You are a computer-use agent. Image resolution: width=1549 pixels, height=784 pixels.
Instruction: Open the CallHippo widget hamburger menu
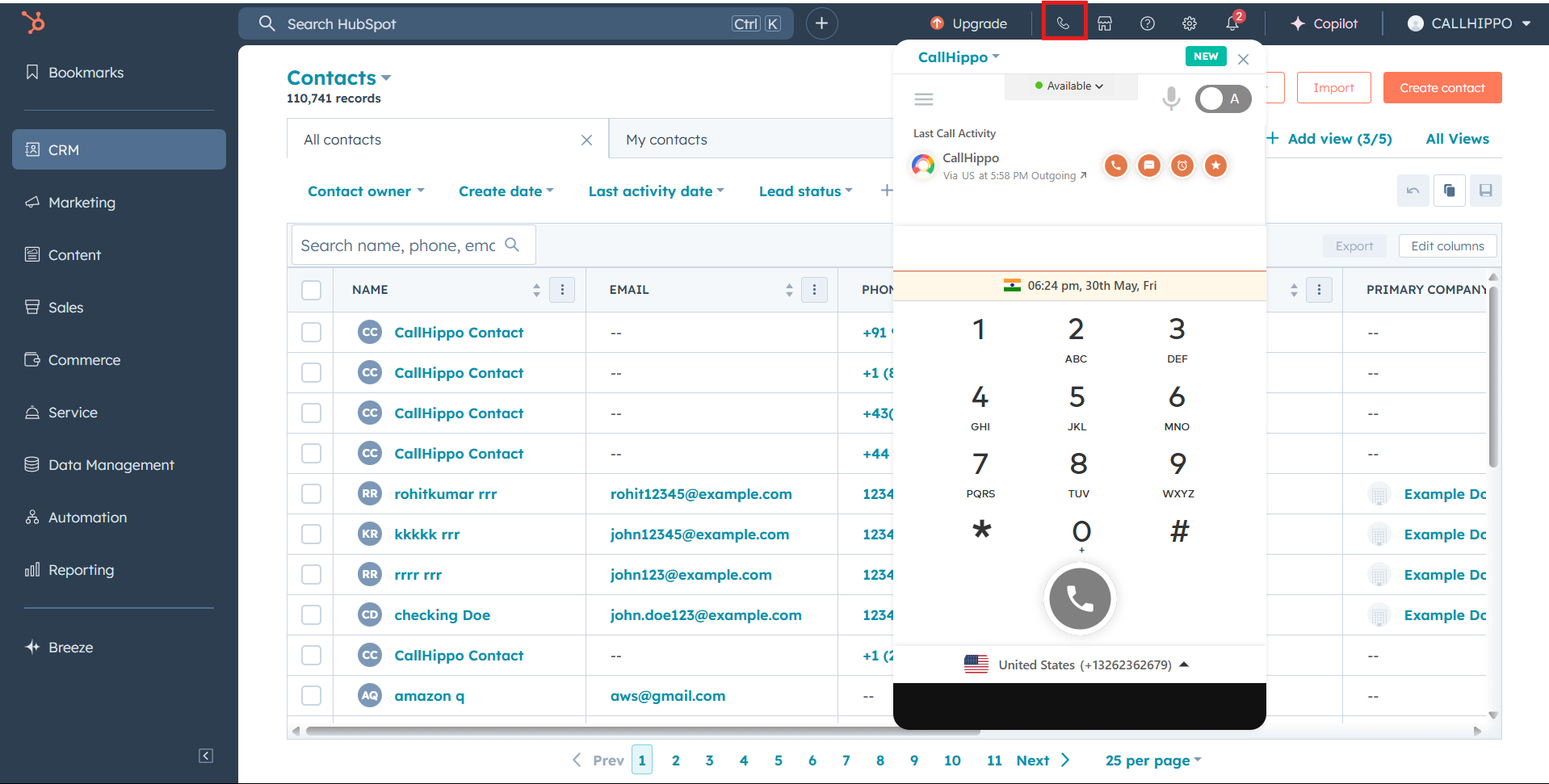coord(924,99)
